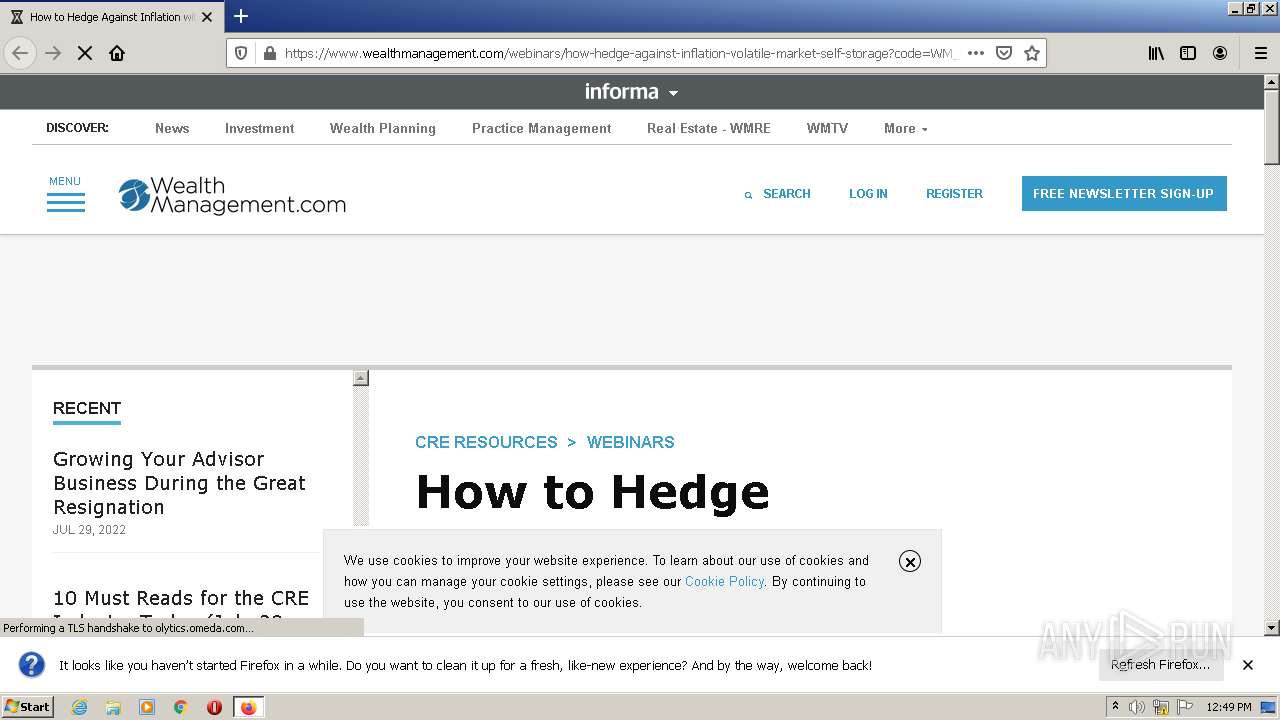1280x720 pixels.
Task: Open the Wealth Planning section
Action: tap(383, 128)
